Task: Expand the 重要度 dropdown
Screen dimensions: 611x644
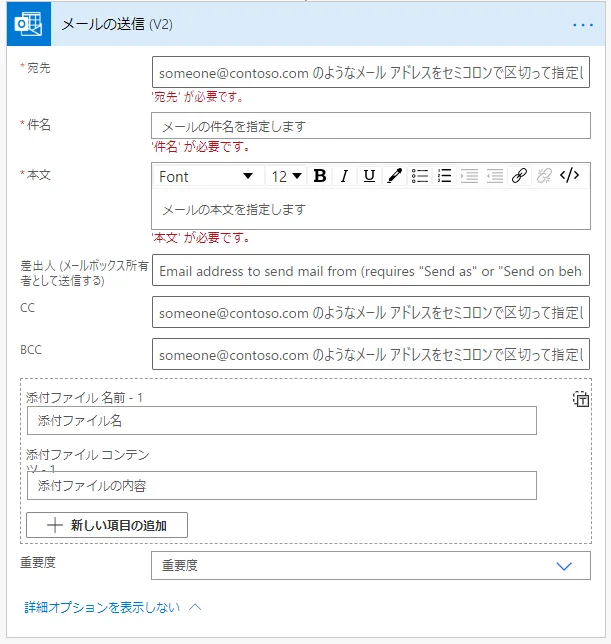Action: tap(371, 566)
